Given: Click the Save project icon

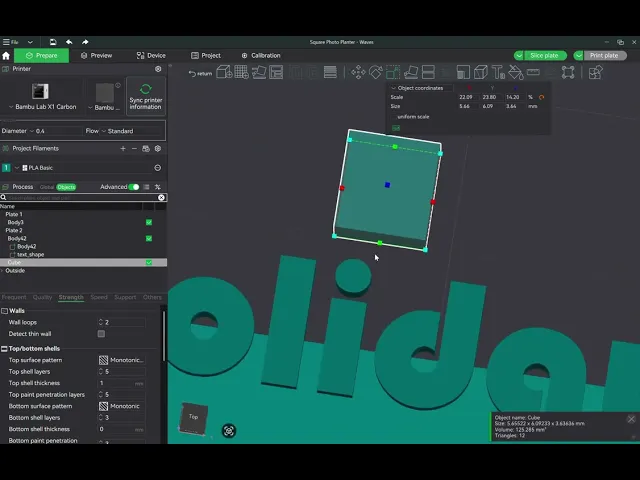Looking at the screenshot, I should tap(53, 42).
